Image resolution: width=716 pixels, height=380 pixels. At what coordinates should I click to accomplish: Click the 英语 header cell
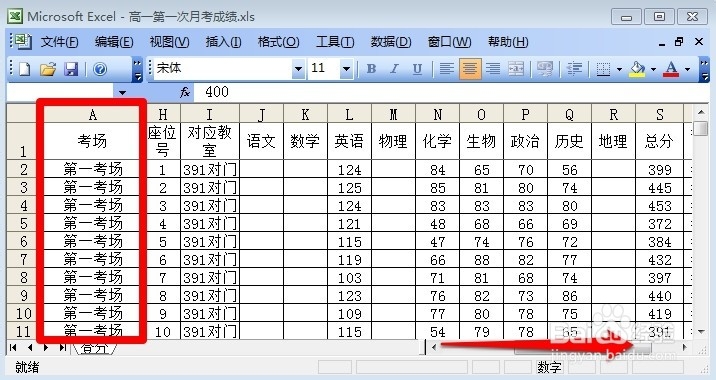click(349, 141)
